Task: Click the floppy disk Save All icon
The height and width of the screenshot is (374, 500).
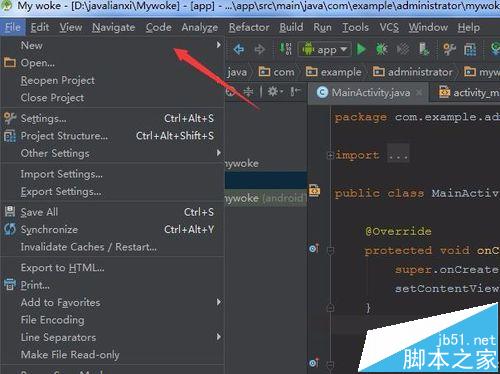Action: point(10,212)
